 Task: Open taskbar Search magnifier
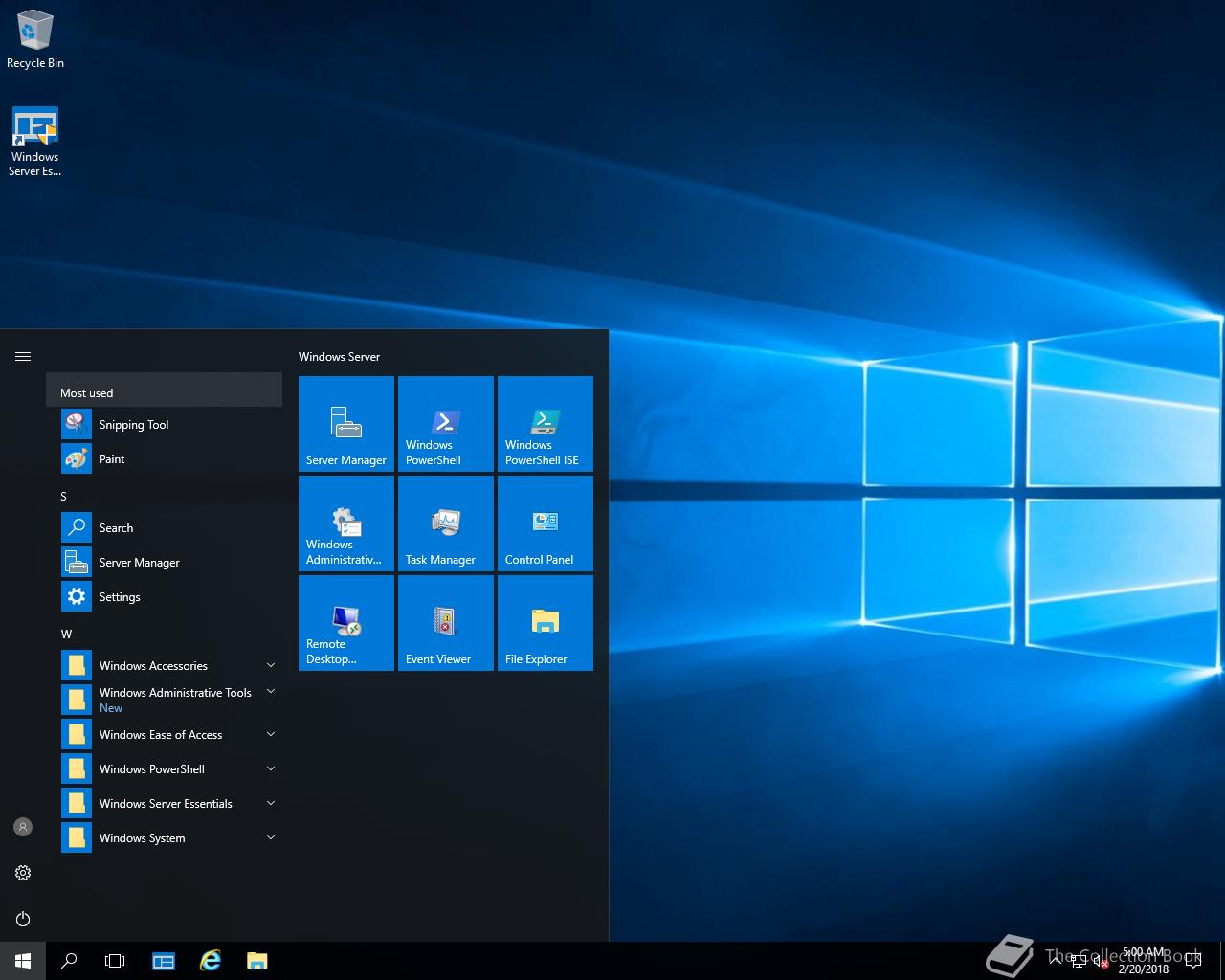click(69, 961)
